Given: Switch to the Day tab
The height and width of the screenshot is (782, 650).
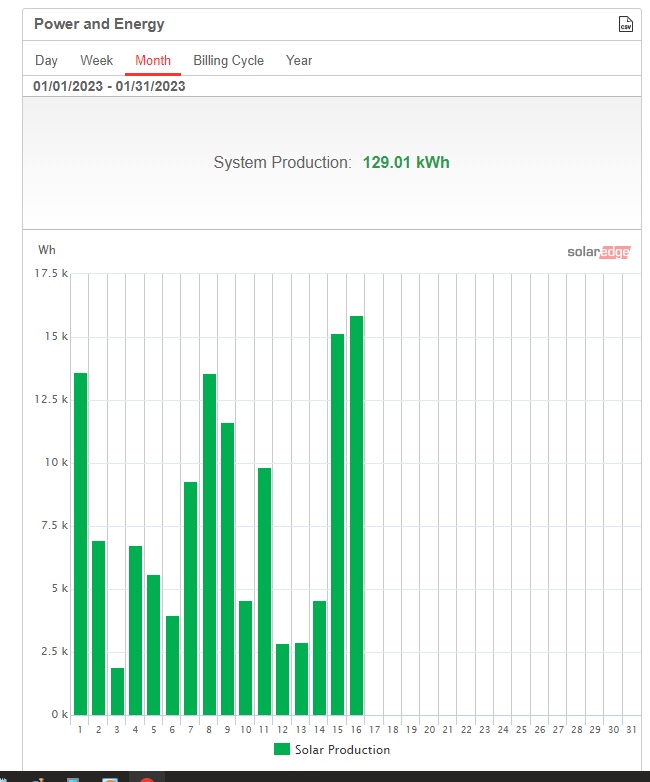Looking at the screenshot, I should coord(46,61).
